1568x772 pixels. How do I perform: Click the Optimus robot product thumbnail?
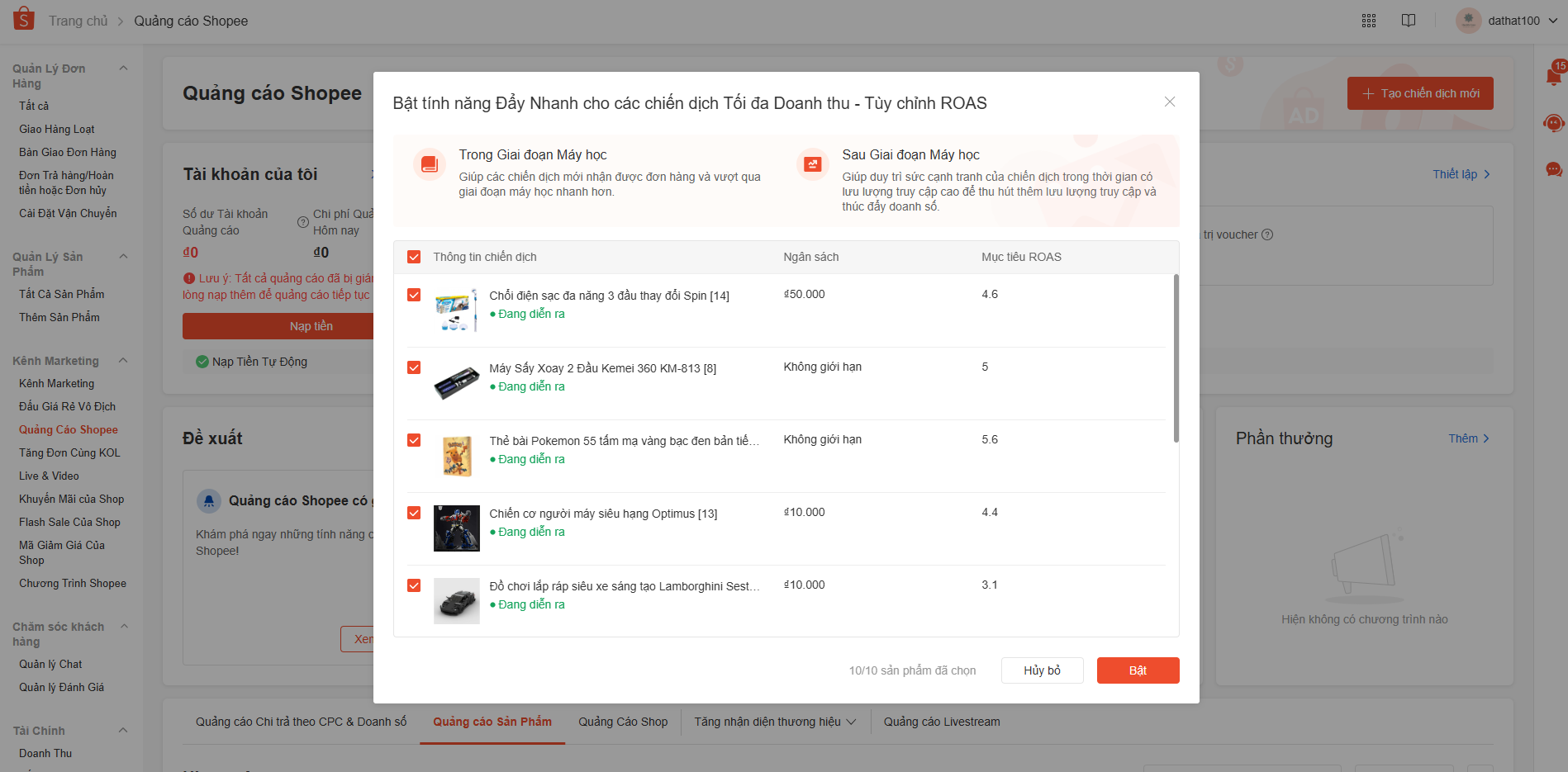(456, 528)
